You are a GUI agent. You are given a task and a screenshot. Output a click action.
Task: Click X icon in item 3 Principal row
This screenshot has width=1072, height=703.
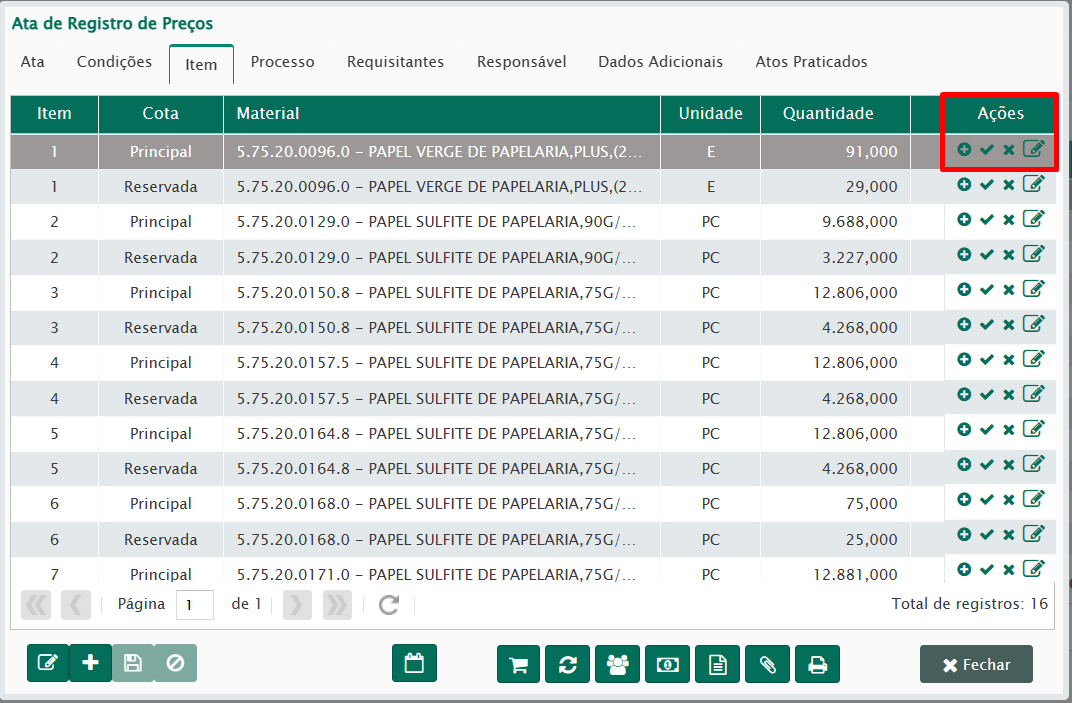click(1008, 290)
